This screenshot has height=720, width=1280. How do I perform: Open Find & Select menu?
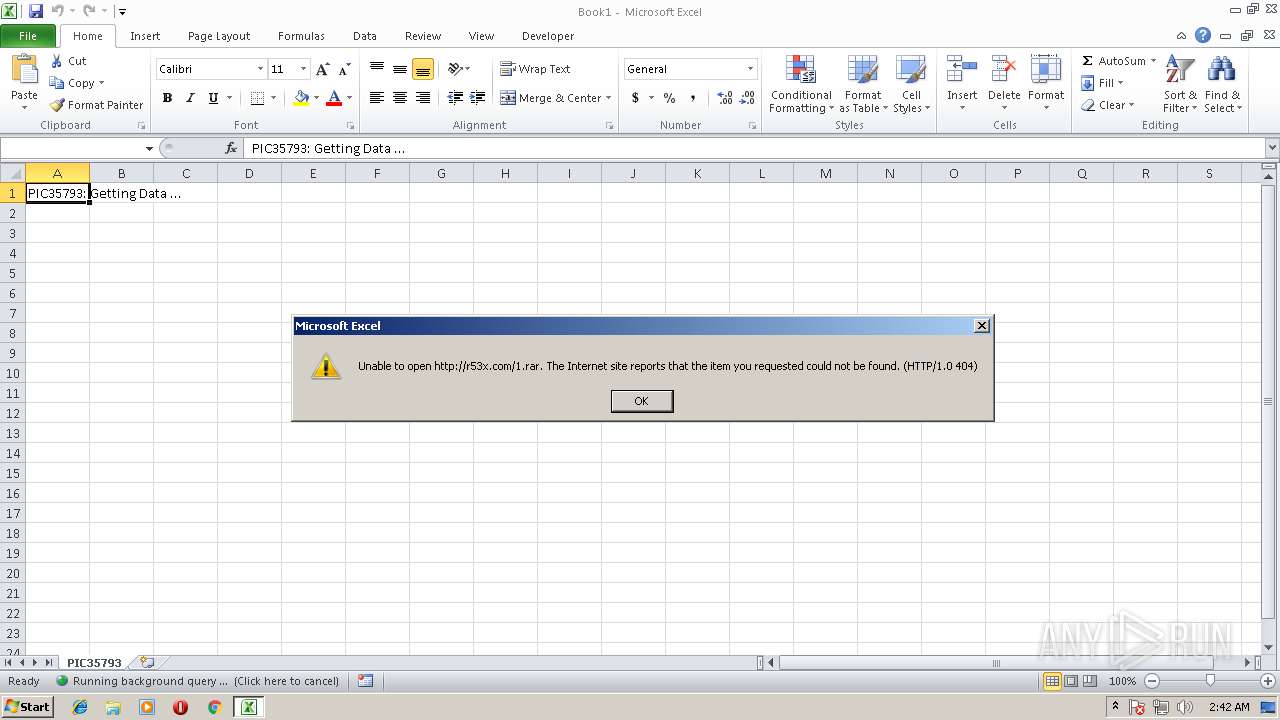1222,85
